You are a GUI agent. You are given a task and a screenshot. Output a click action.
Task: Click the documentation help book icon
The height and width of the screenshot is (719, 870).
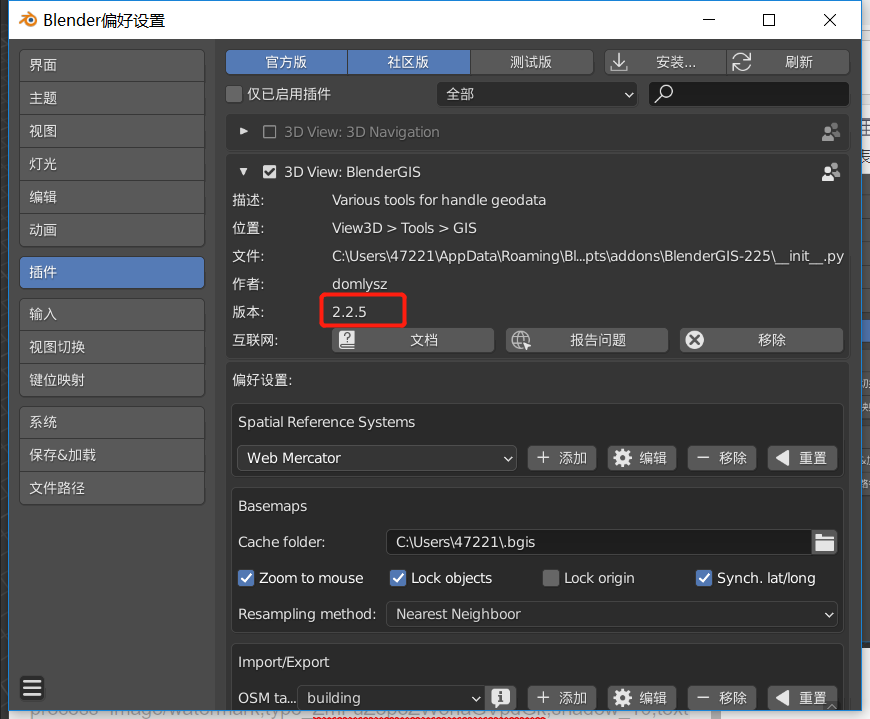(x=347, y=340)
